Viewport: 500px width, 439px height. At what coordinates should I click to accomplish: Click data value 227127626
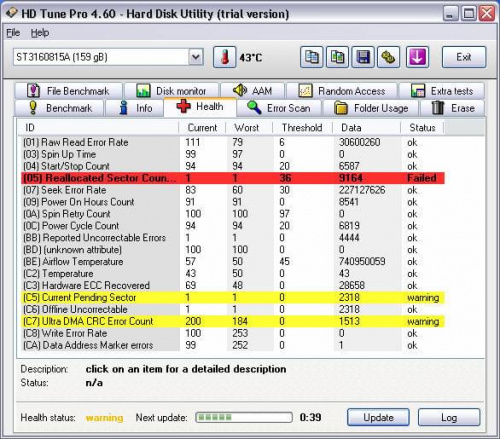point(362,190)
